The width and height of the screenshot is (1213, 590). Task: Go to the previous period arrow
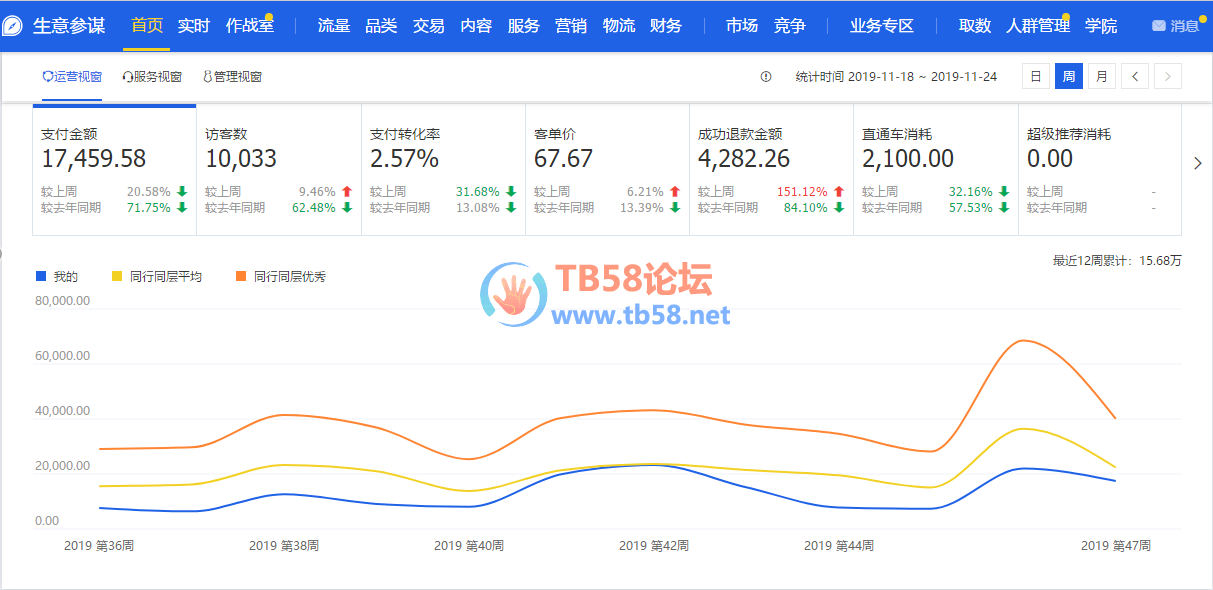click(1135, 76)
